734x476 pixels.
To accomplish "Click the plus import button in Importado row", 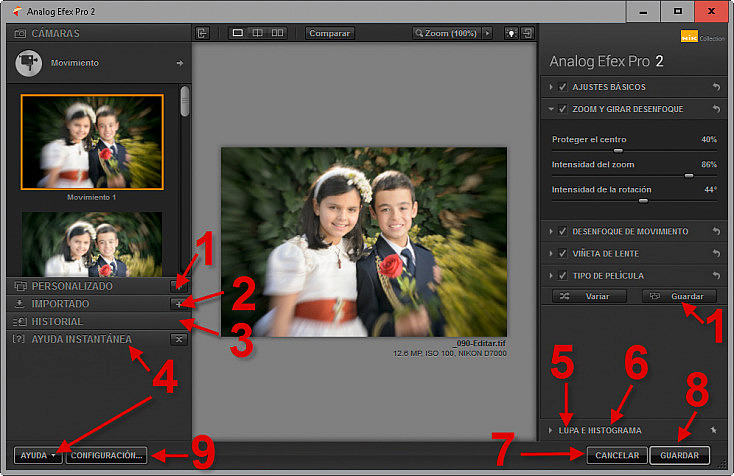I will (x=179, y=304).
